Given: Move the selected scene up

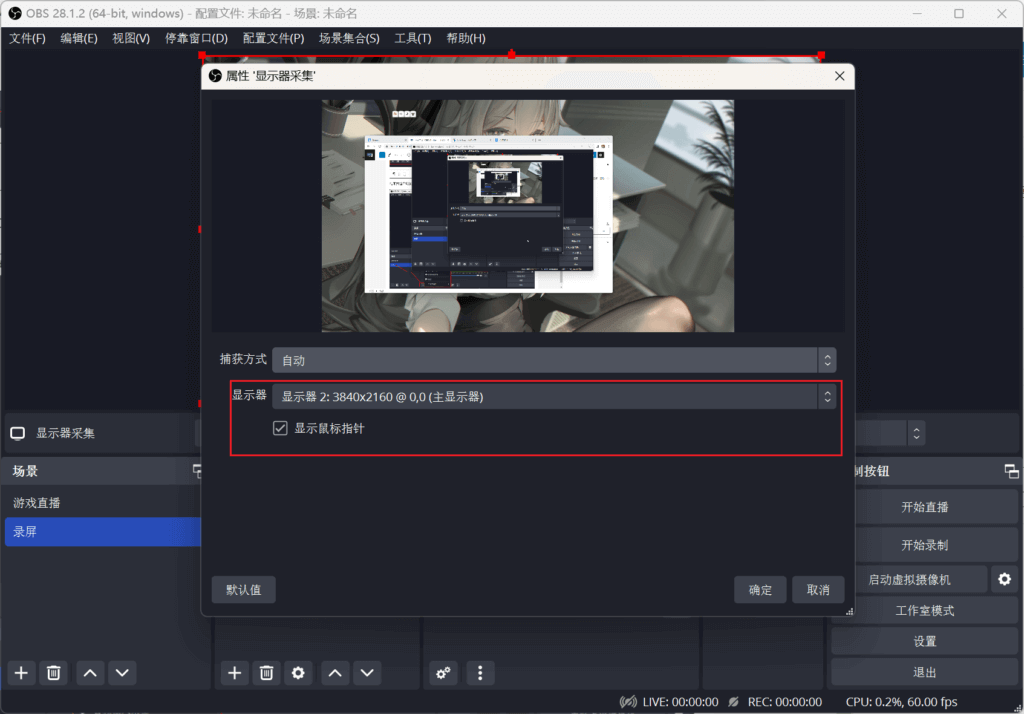Looking at the screenshot, I should coord(90,673).
